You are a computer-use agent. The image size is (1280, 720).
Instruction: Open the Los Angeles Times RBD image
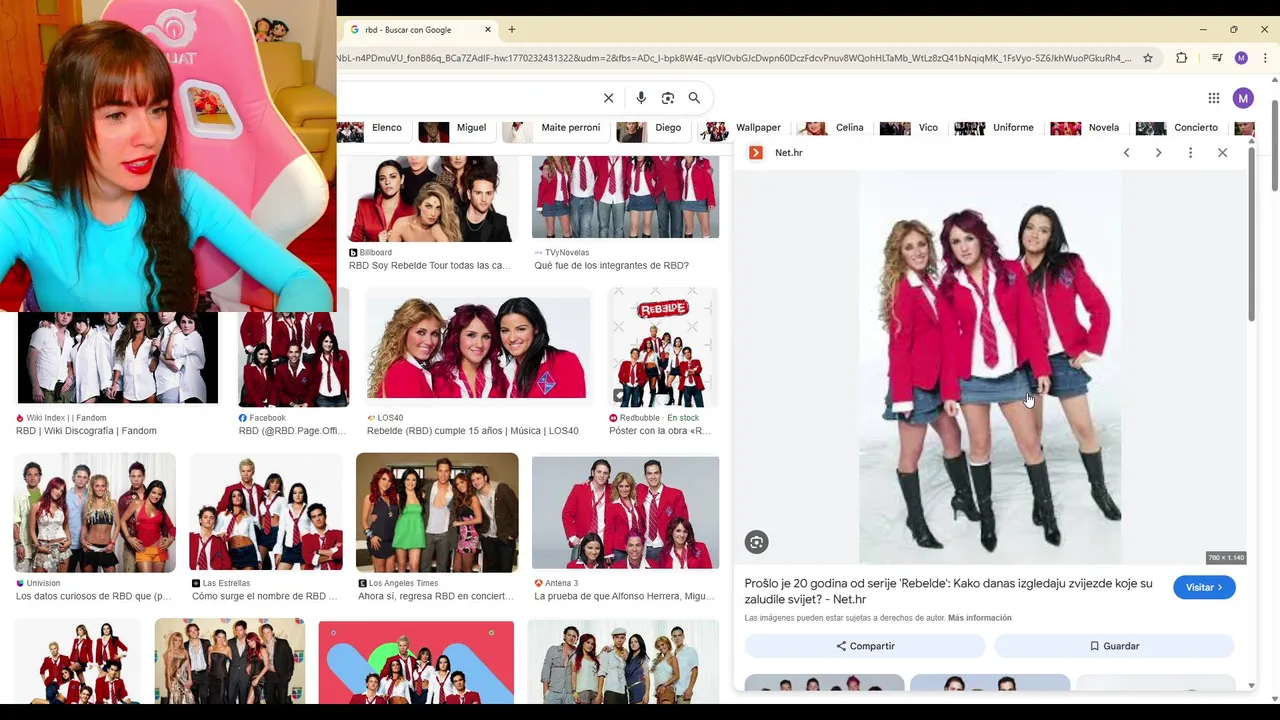(x=437, y=513)
